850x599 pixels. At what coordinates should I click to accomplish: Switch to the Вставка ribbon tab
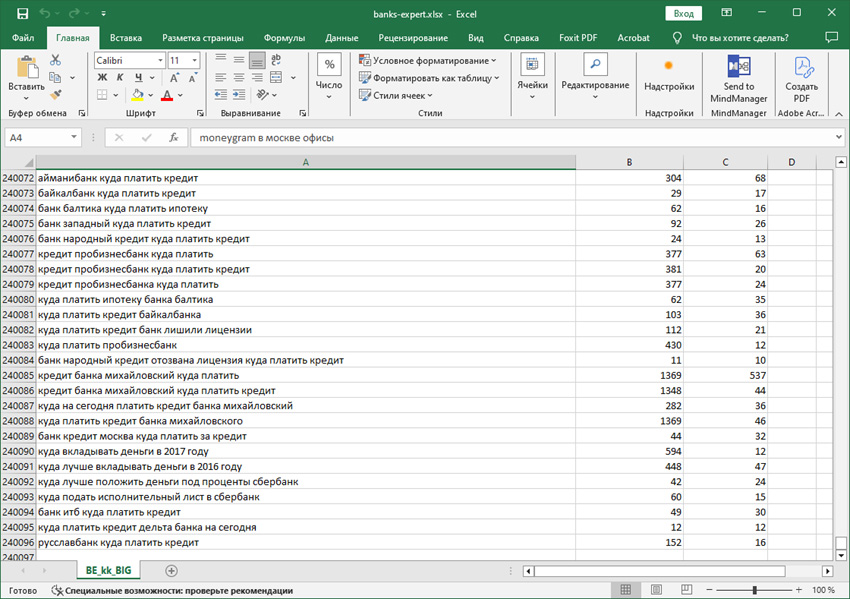click(x=126, y=38)
